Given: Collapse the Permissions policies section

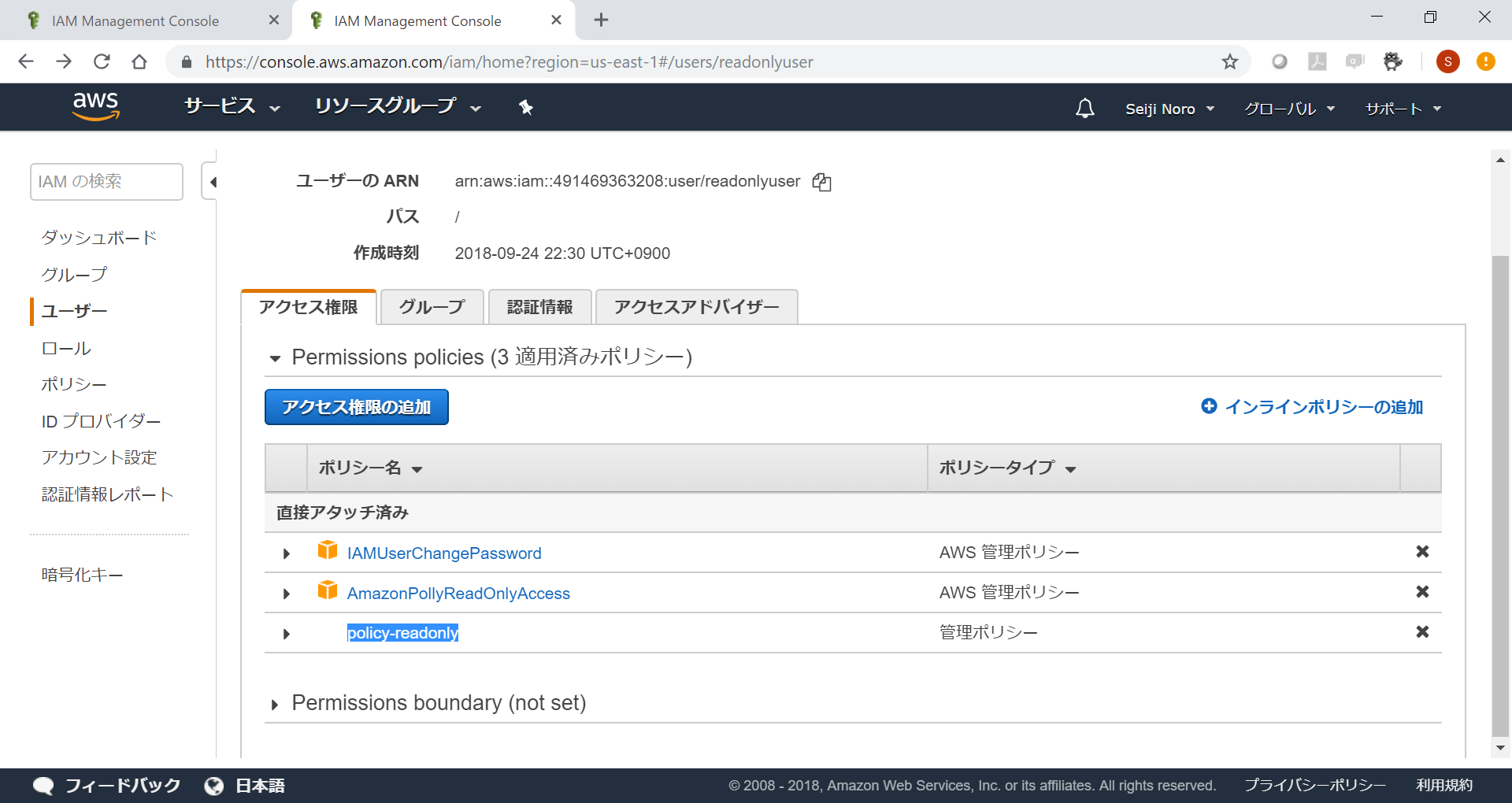Looking at the screenshot, I should click(x=276, y=358).
